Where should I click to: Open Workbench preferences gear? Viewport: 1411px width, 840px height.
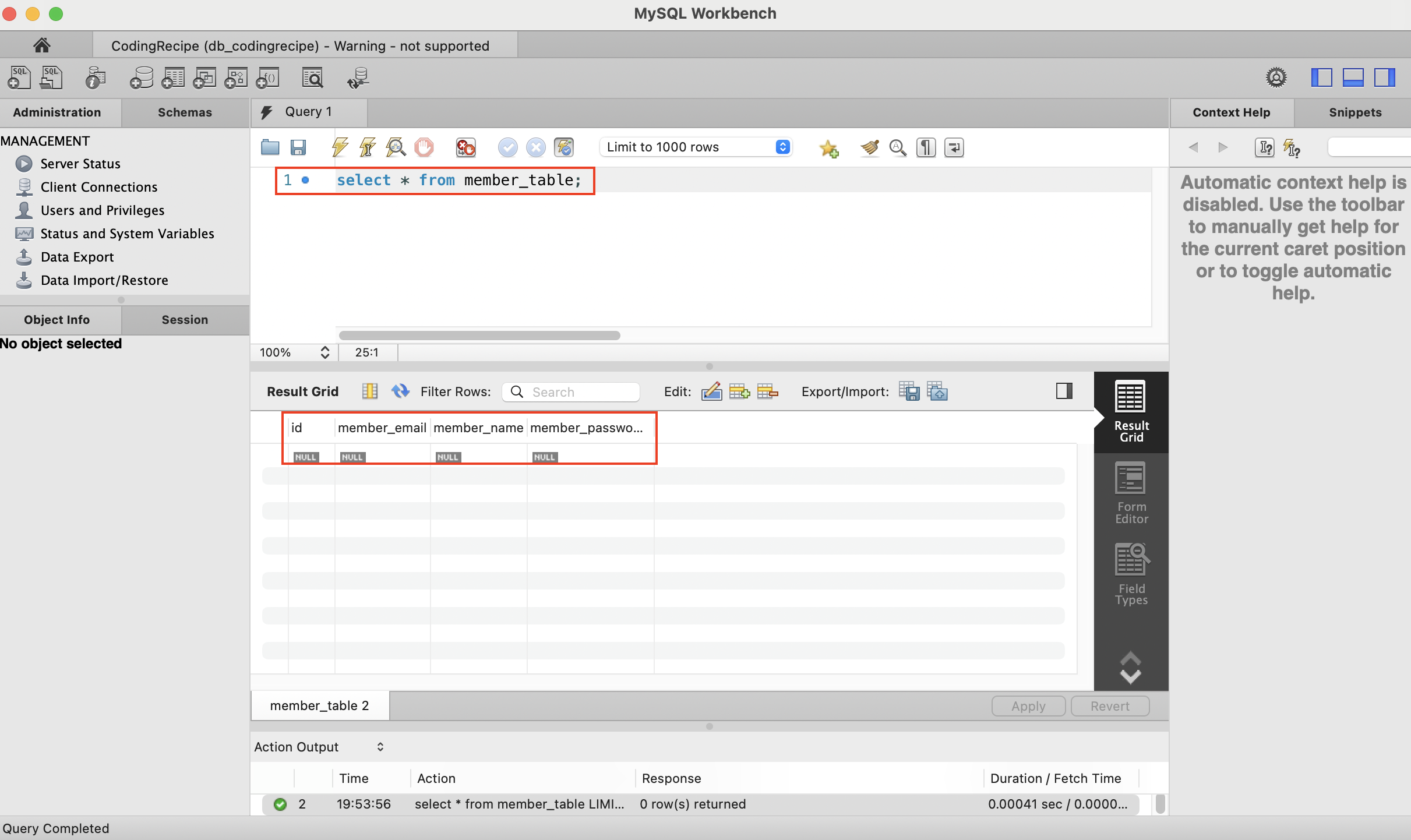pyautogui.click(x=1276, y=77)
